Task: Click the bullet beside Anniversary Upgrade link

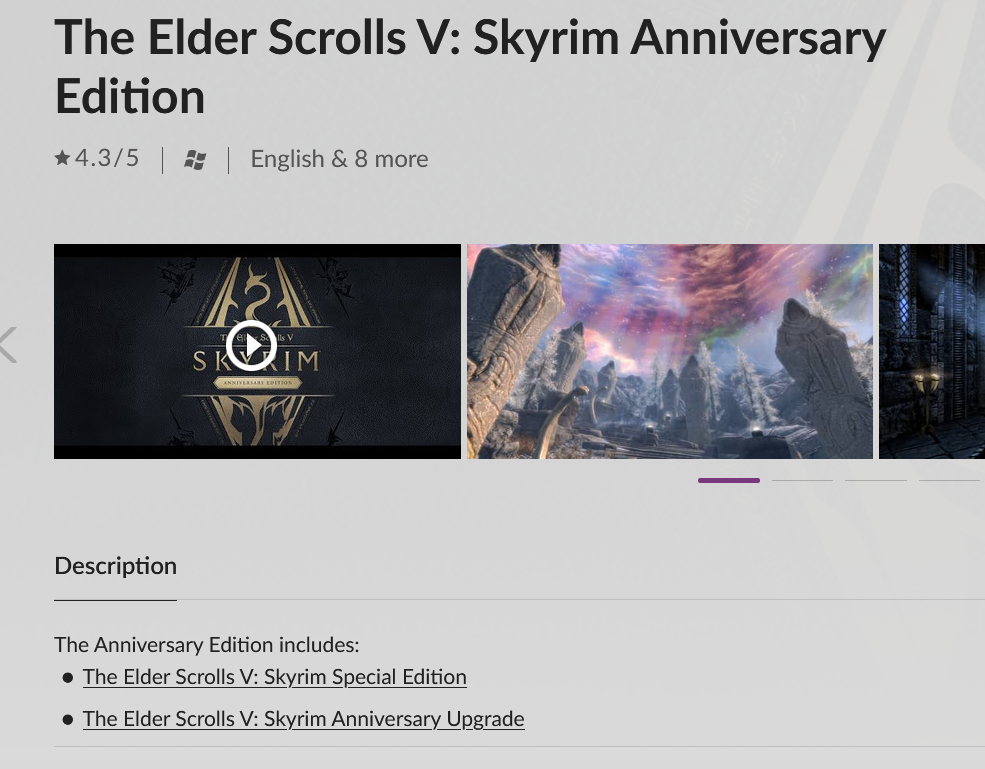Action: tap(68, 720)
